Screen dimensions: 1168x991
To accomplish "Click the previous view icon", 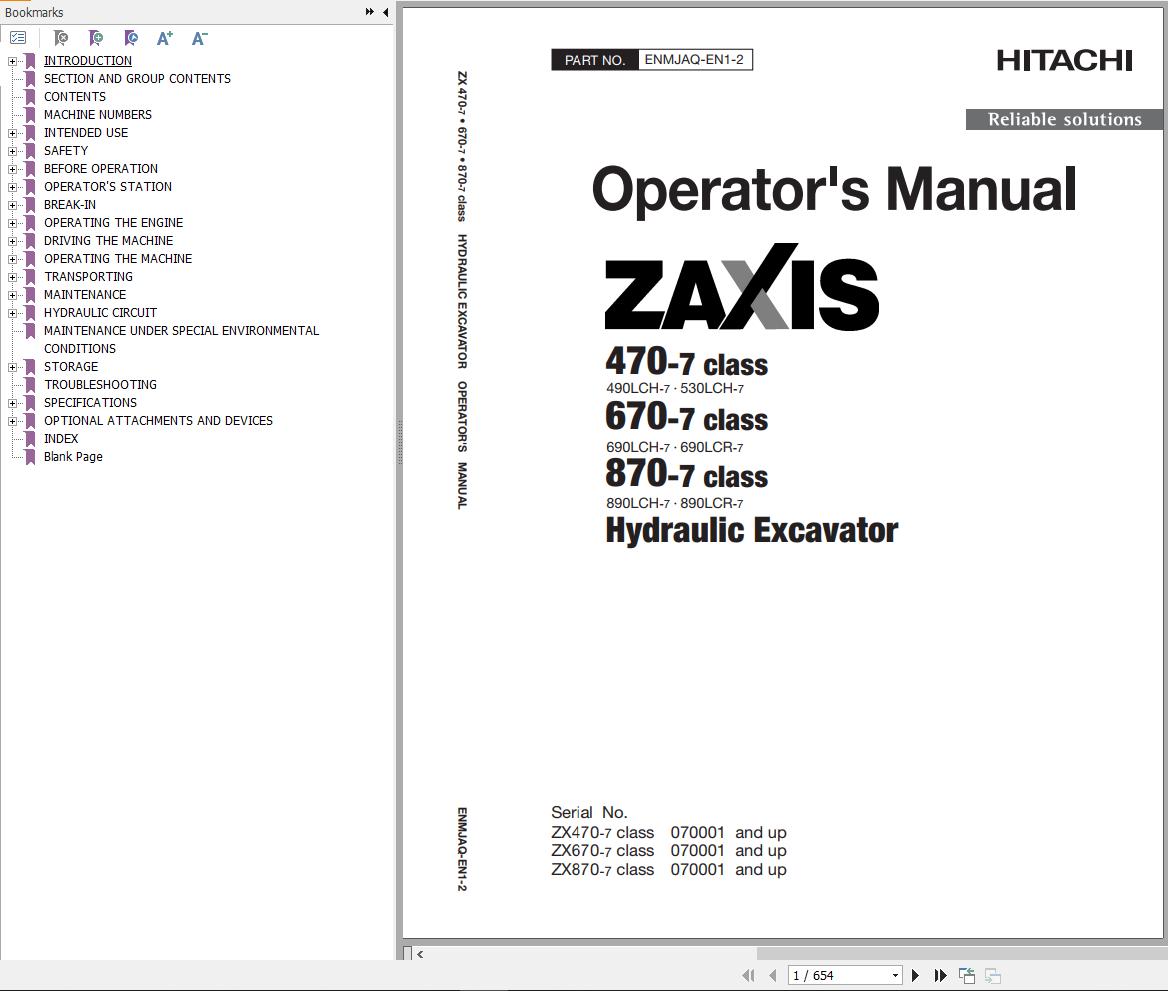I will click(x=967, y=975).
